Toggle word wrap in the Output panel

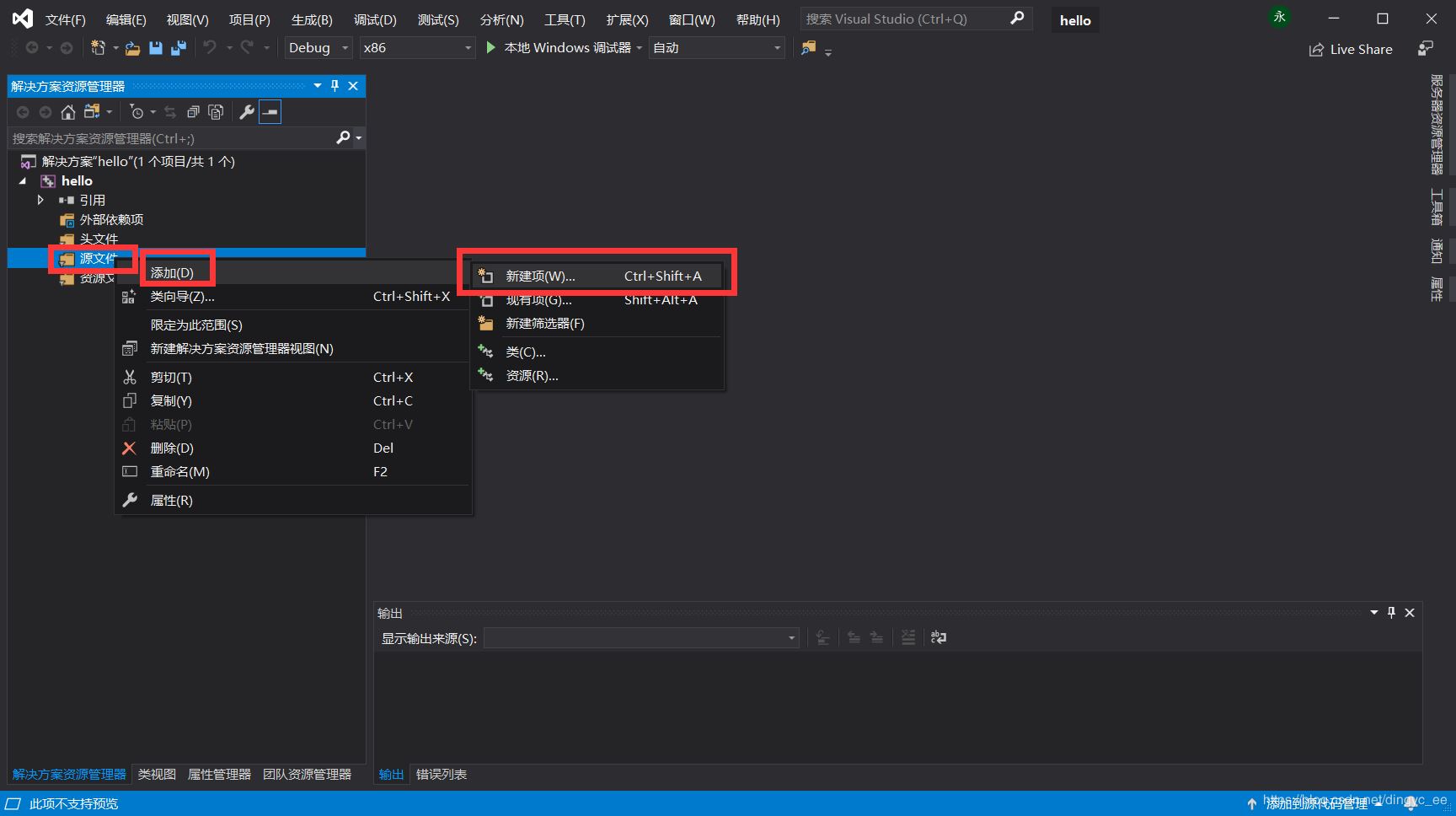[938, 637]
